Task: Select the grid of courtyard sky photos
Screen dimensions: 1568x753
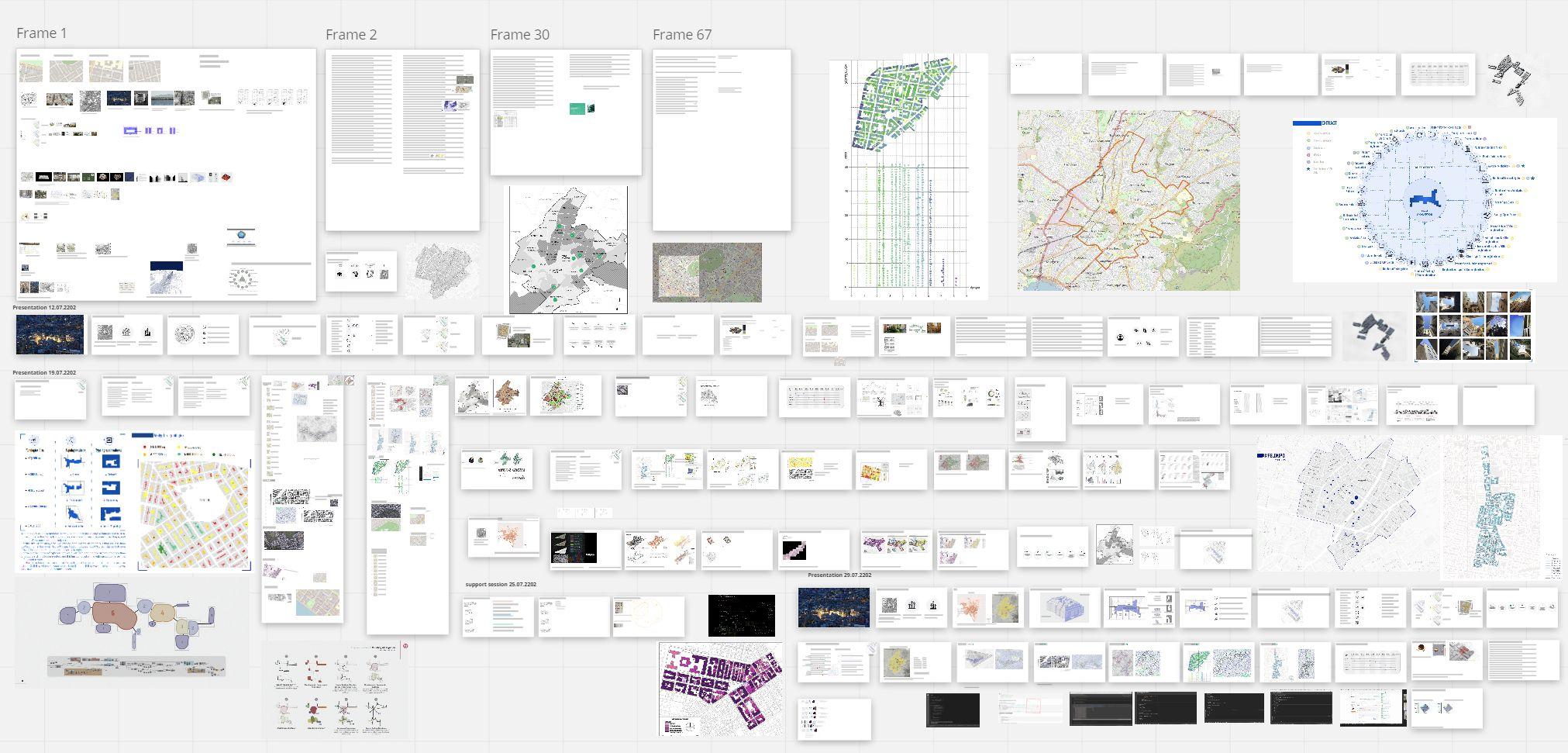Action: (x=1473, y=326)
